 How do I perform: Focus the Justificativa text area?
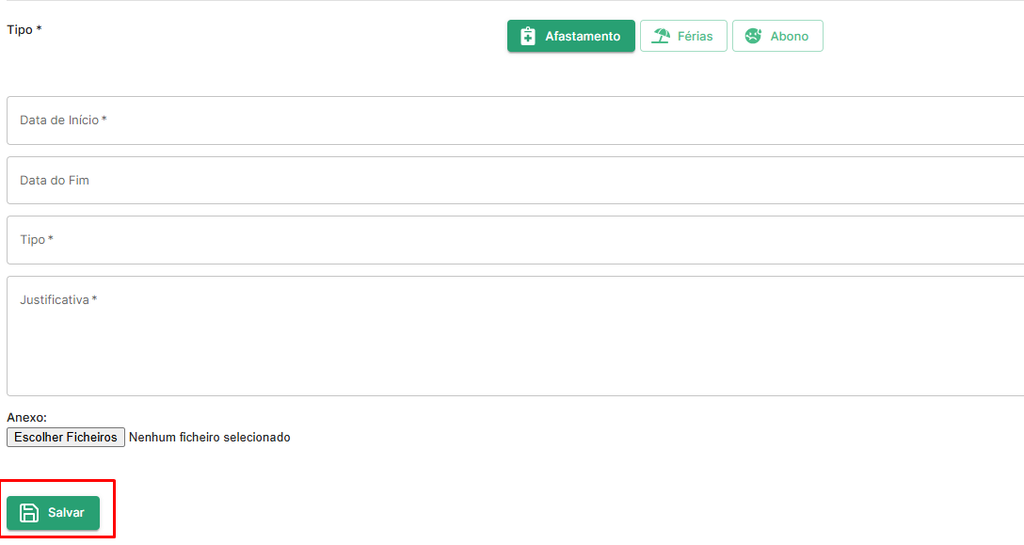[x=515, y=336]
